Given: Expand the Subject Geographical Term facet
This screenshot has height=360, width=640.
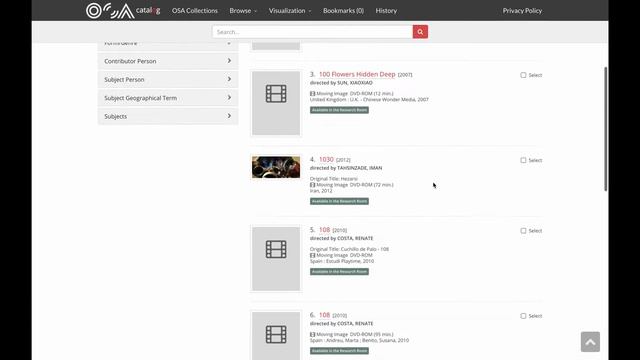Looking at the screenshot, I should pyautogui.click(x=168, y=98).
